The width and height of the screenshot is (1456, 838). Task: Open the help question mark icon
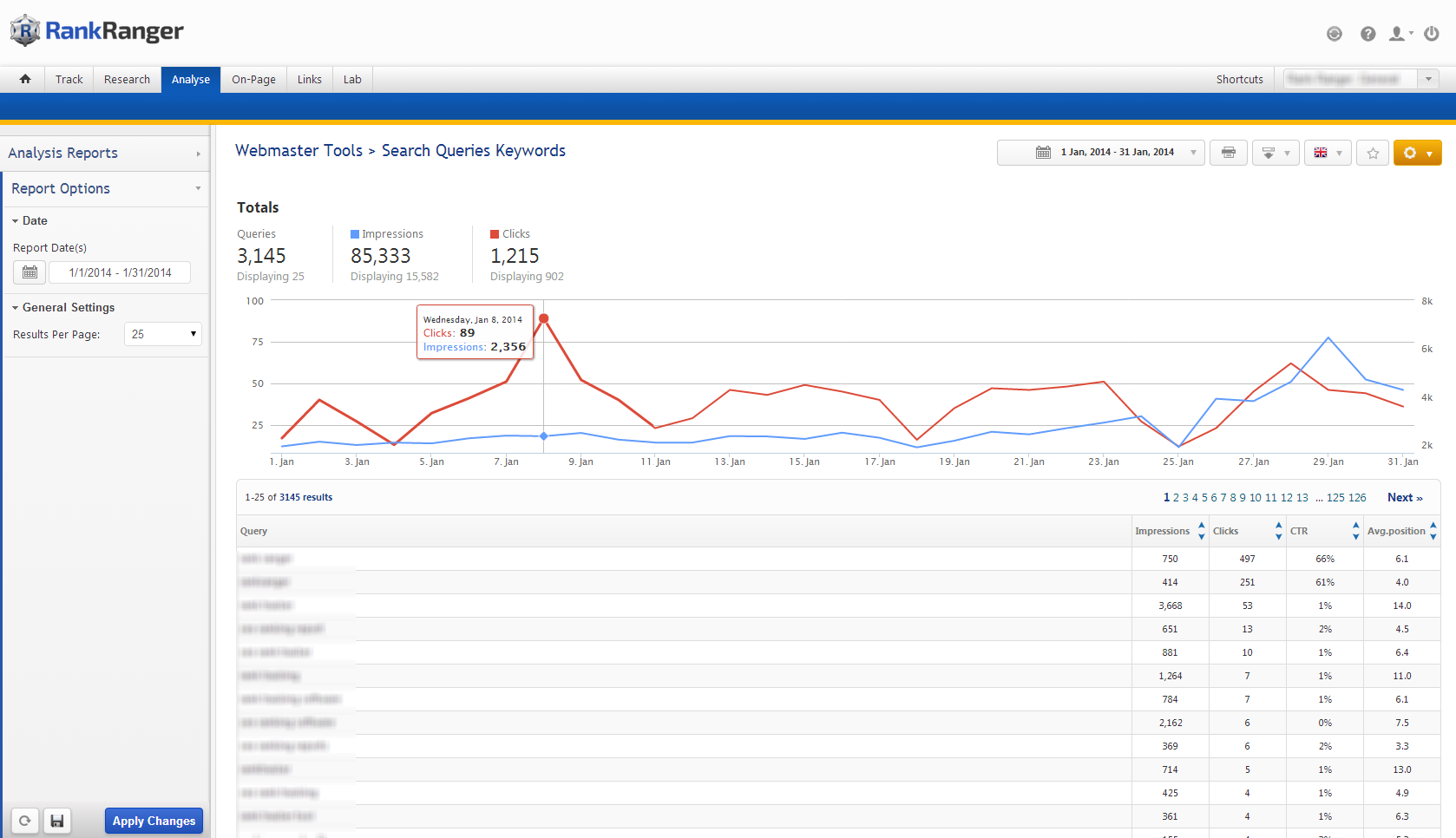(1367, 34)
